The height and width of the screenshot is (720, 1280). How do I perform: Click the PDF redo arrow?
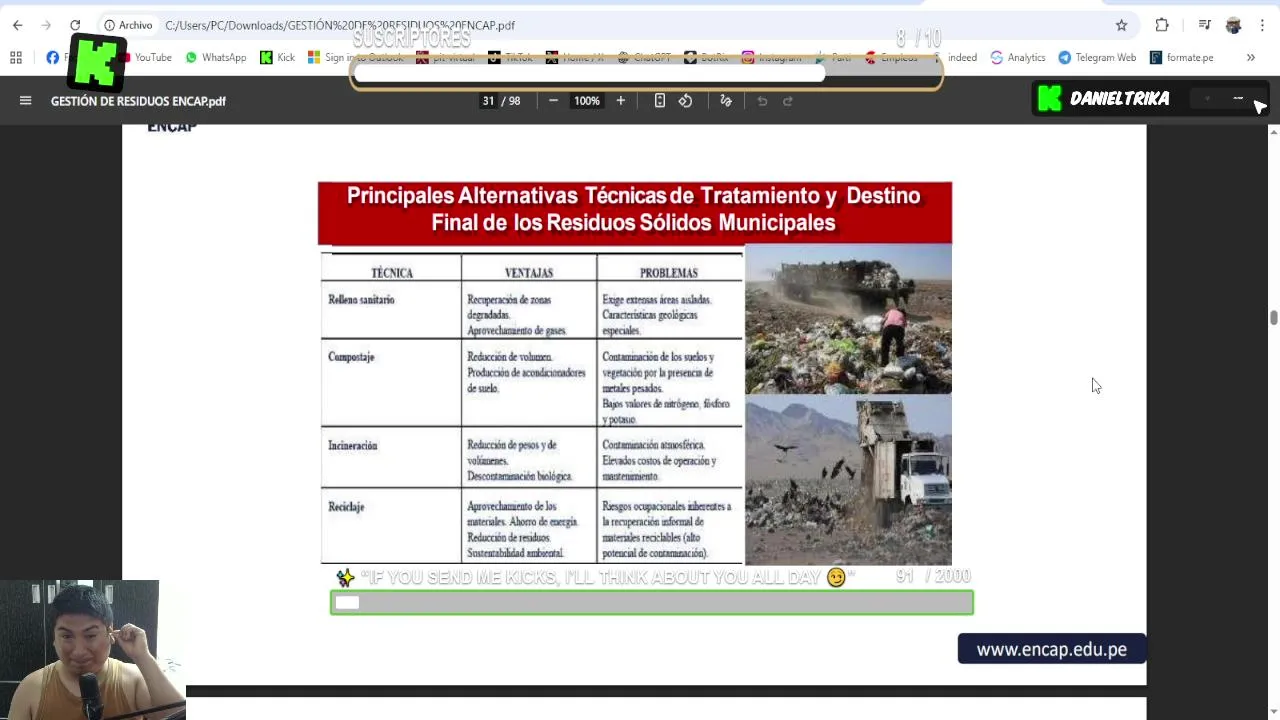tap(787, 100)
